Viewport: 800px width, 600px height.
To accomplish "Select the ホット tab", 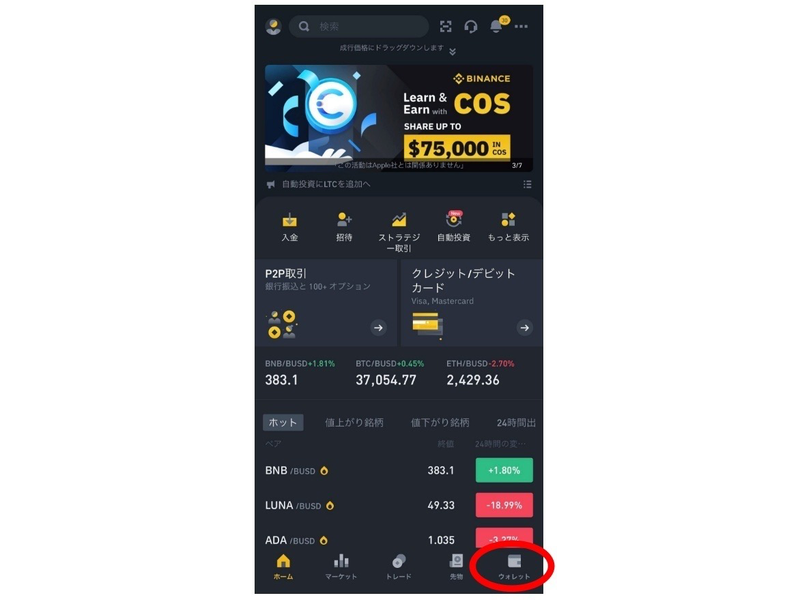I will click(x=283, y=422).
